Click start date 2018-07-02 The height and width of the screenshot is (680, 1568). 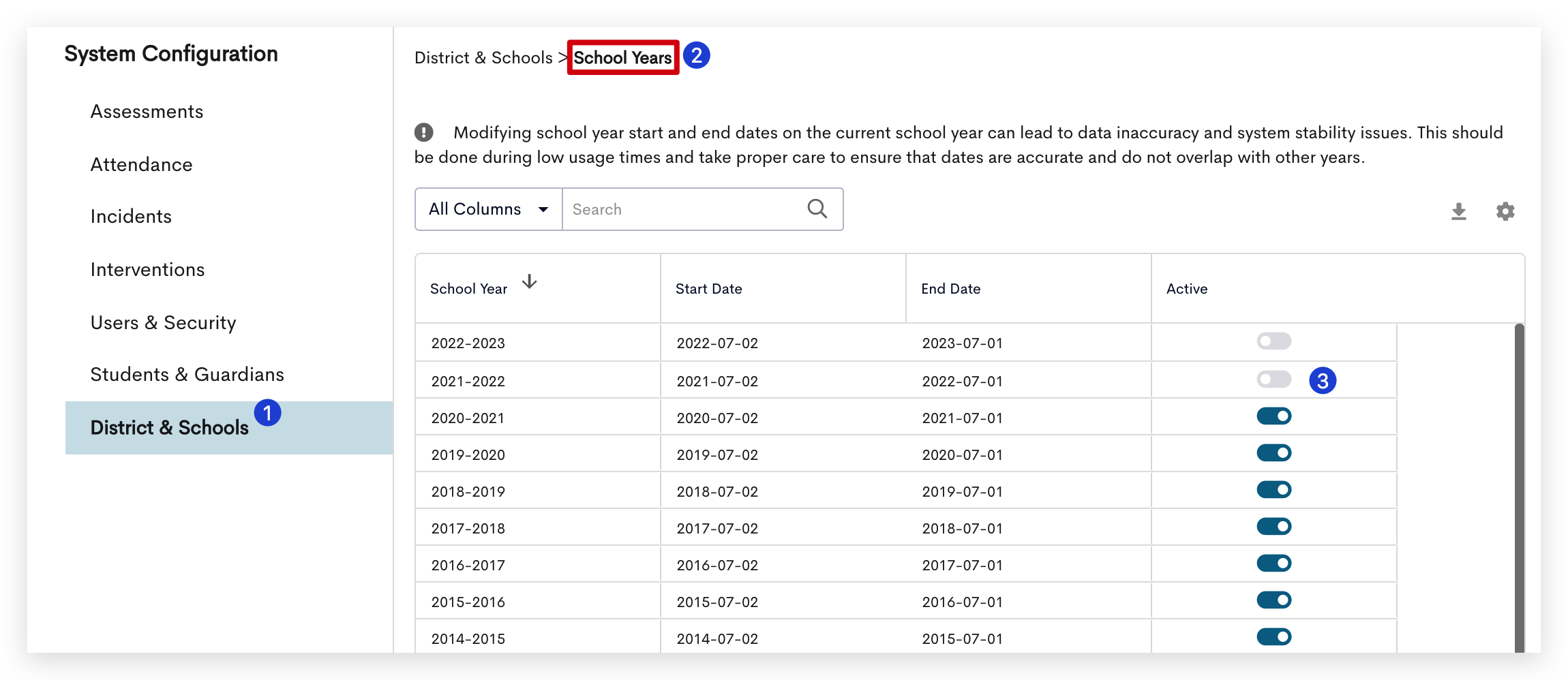coord(717,492)
